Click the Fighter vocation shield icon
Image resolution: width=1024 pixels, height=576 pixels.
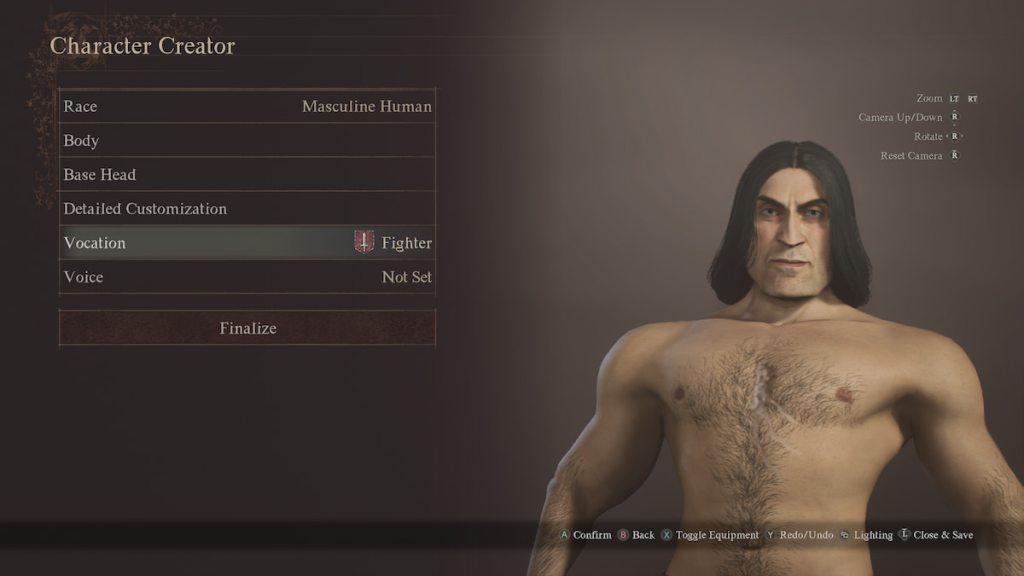(364, 242)
